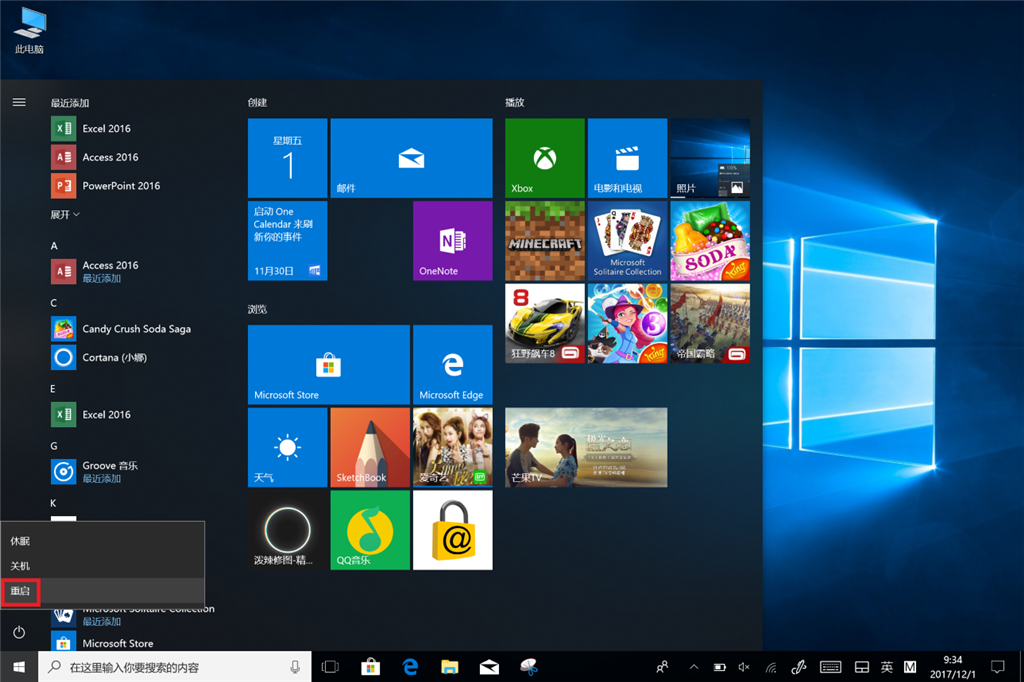The height and width of the screenshot is (682, 1024).
Task: Click the Task View taskbar icon
Action: [x=330, y=667]
